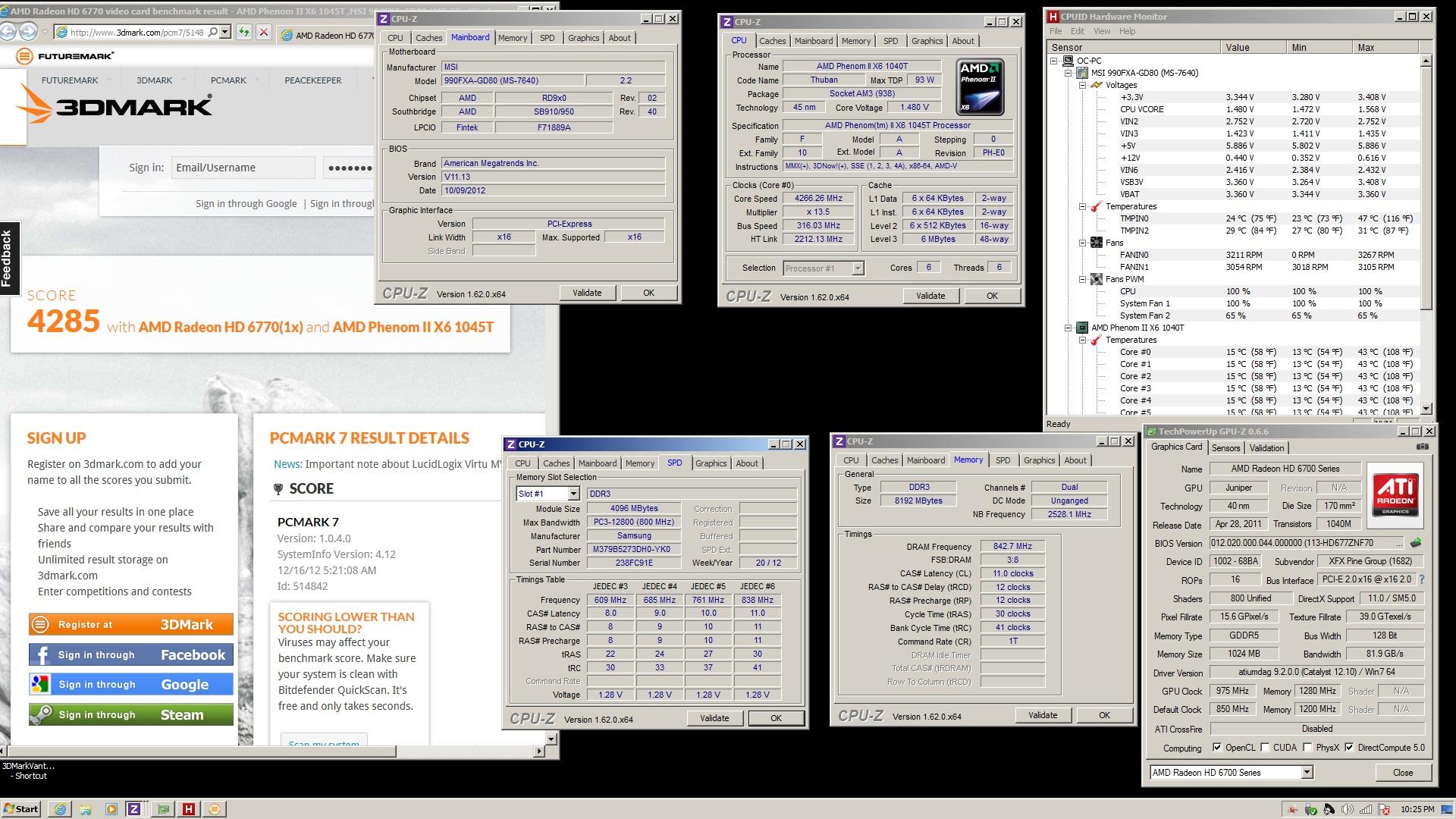Click the AMD Phenom II logo in CPU-Z
This screenshot has width=1456, height=819.
[979, 86]
